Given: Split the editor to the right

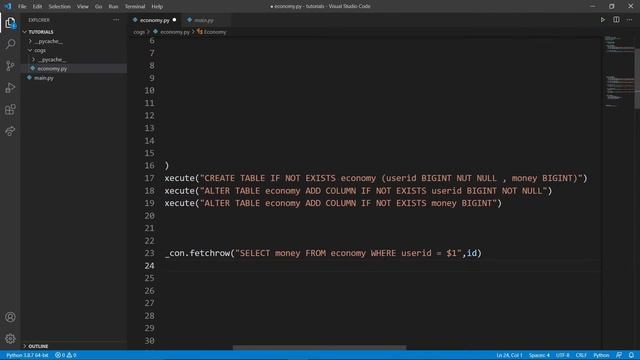Looking at the screenshot, I should (616, 20).
